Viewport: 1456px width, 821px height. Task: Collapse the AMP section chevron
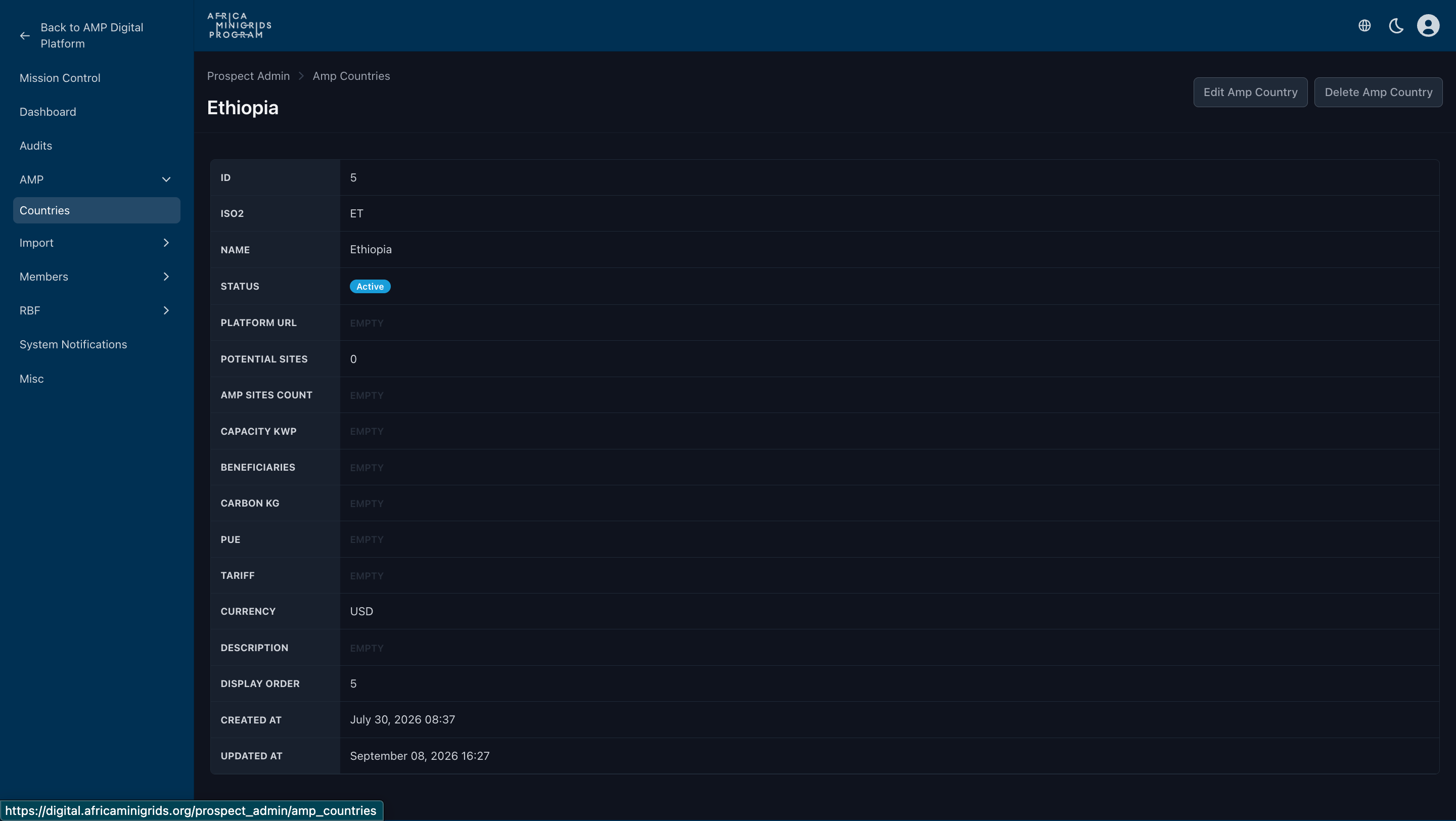166,179
